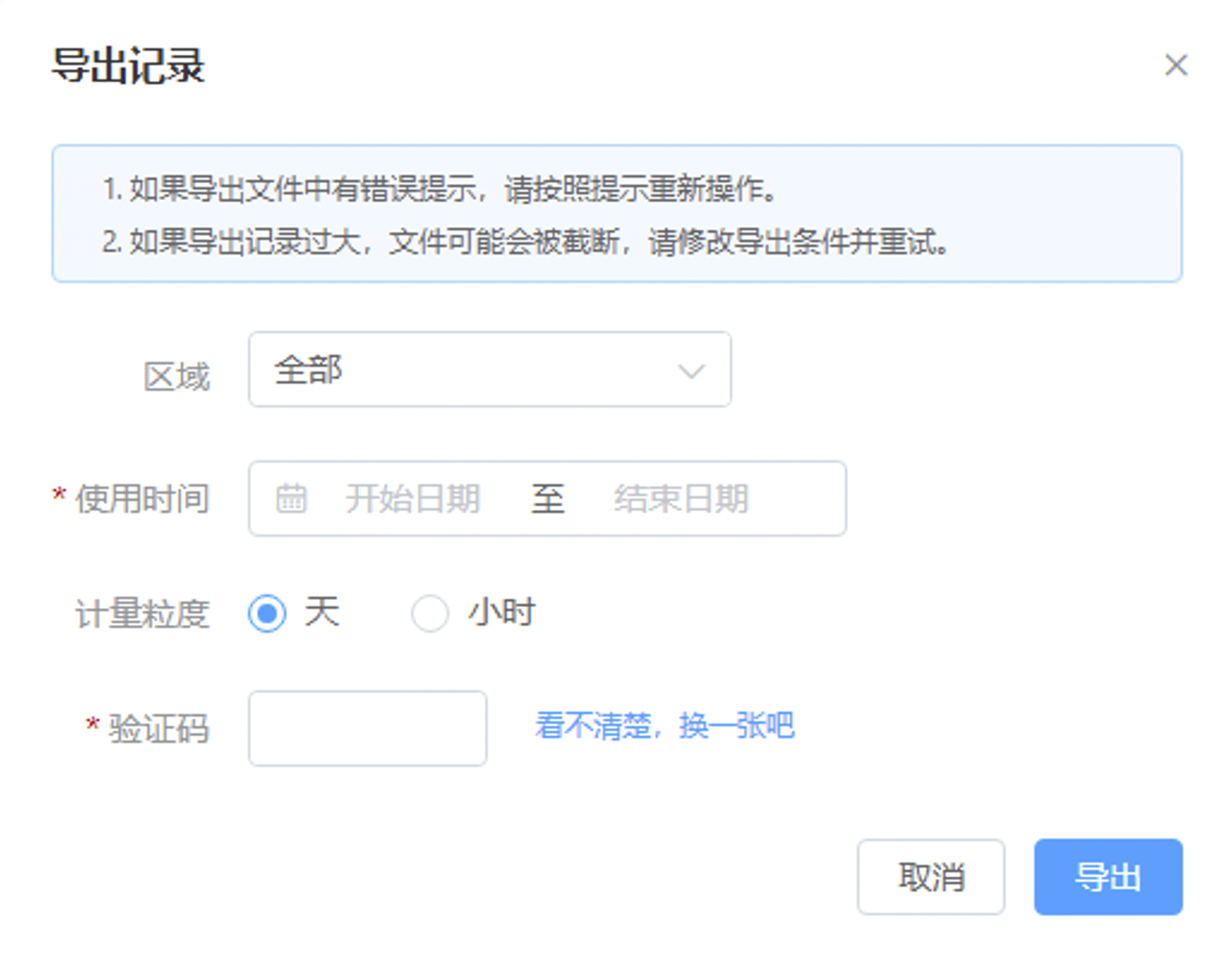The width and height of the screenshot is (1232, 961).
Task: Click into the 验证码 input box
Action: pyautogui.click(x=367, y=728)
